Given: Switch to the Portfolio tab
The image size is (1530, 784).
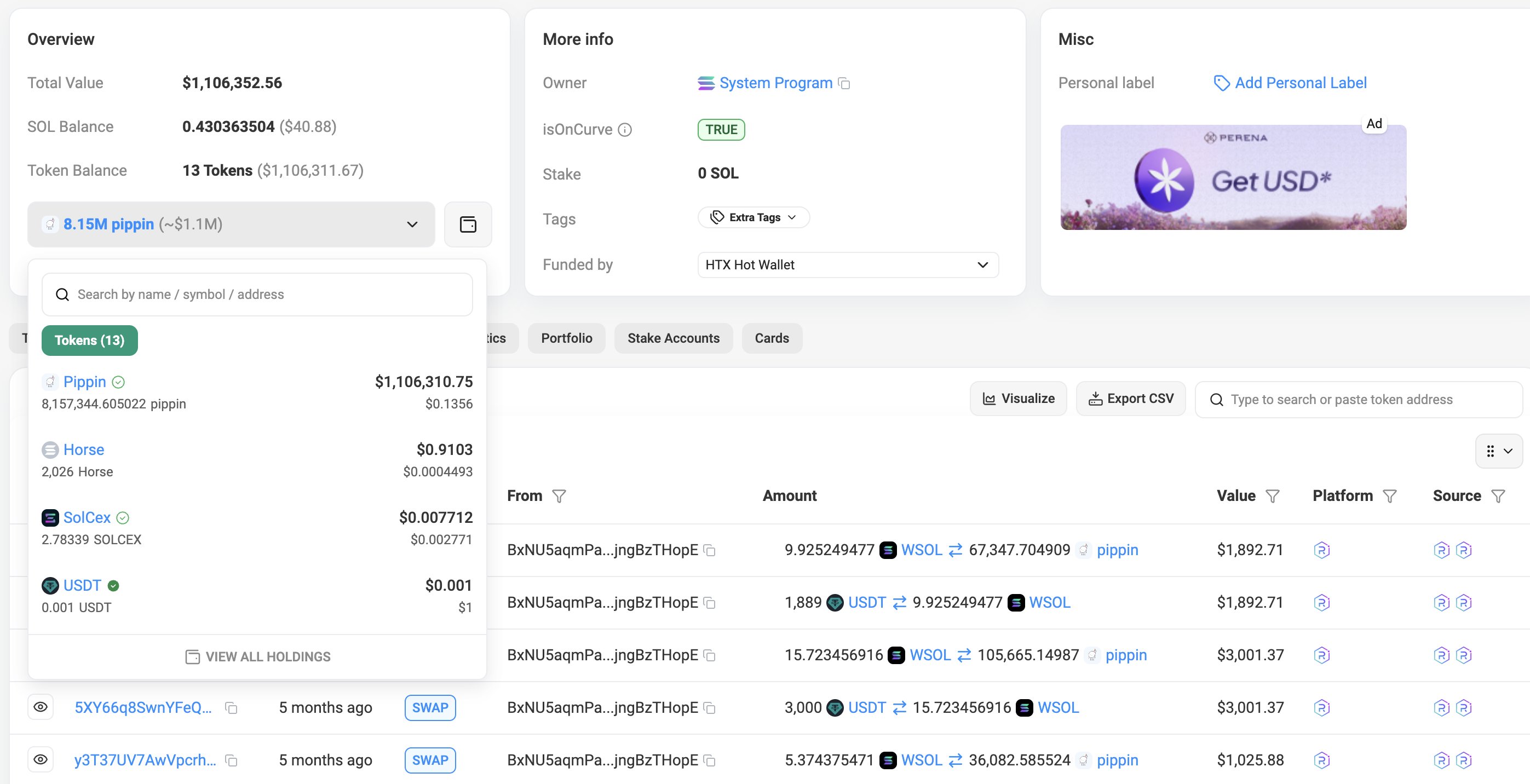Looking at the screenshot, I should pos(566,338).
